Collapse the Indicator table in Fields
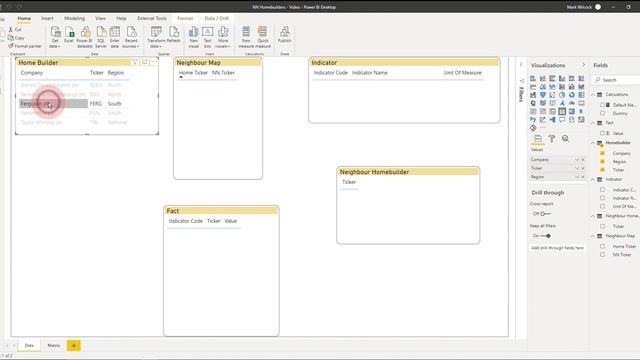The height and width of the screenshot is (360, 640). (593, 179)
